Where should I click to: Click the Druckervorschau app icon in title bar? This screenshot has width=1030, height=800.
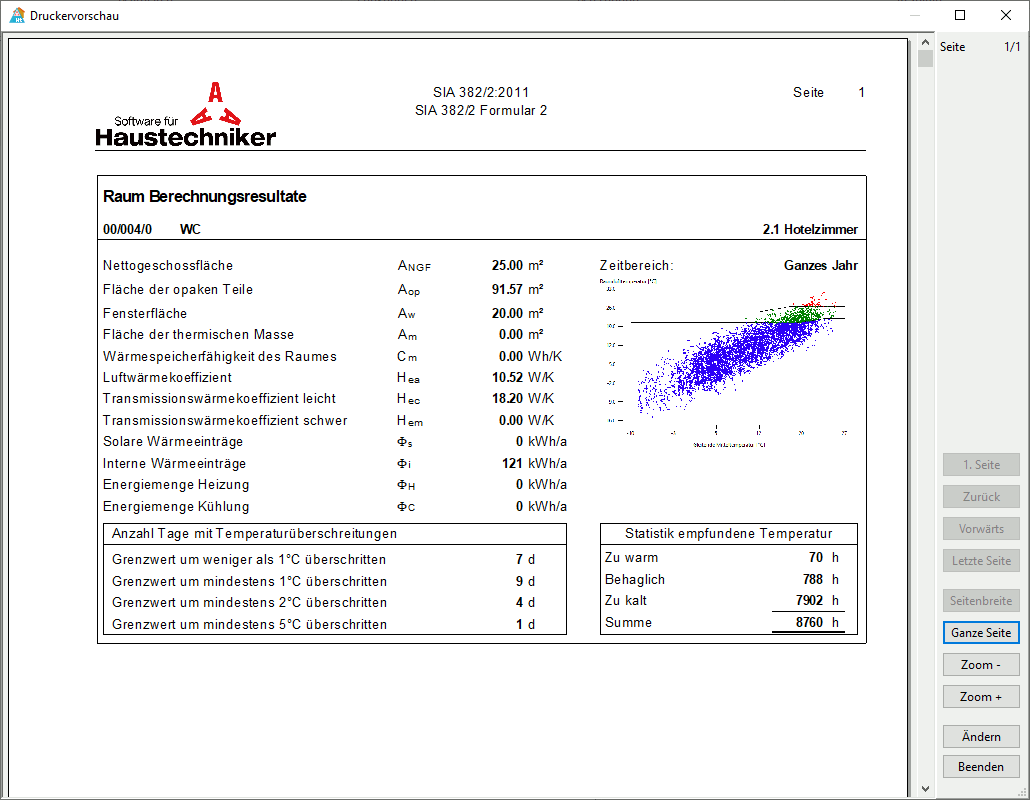coord(17,15)
